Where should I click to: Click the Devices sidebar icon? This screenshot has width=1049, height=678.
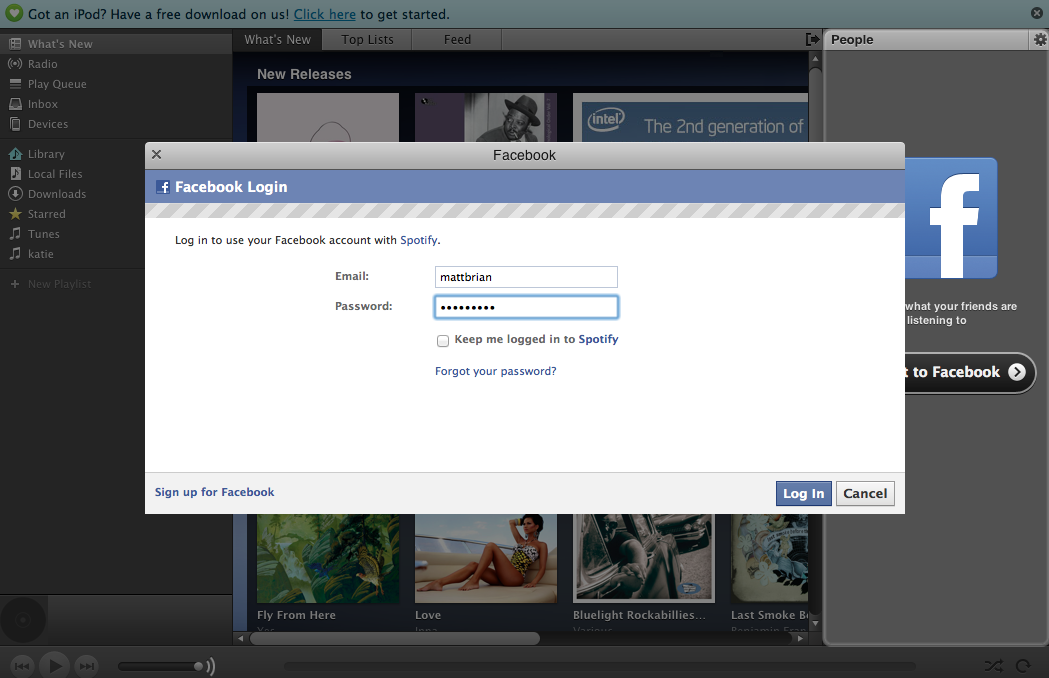pos(15,124)
